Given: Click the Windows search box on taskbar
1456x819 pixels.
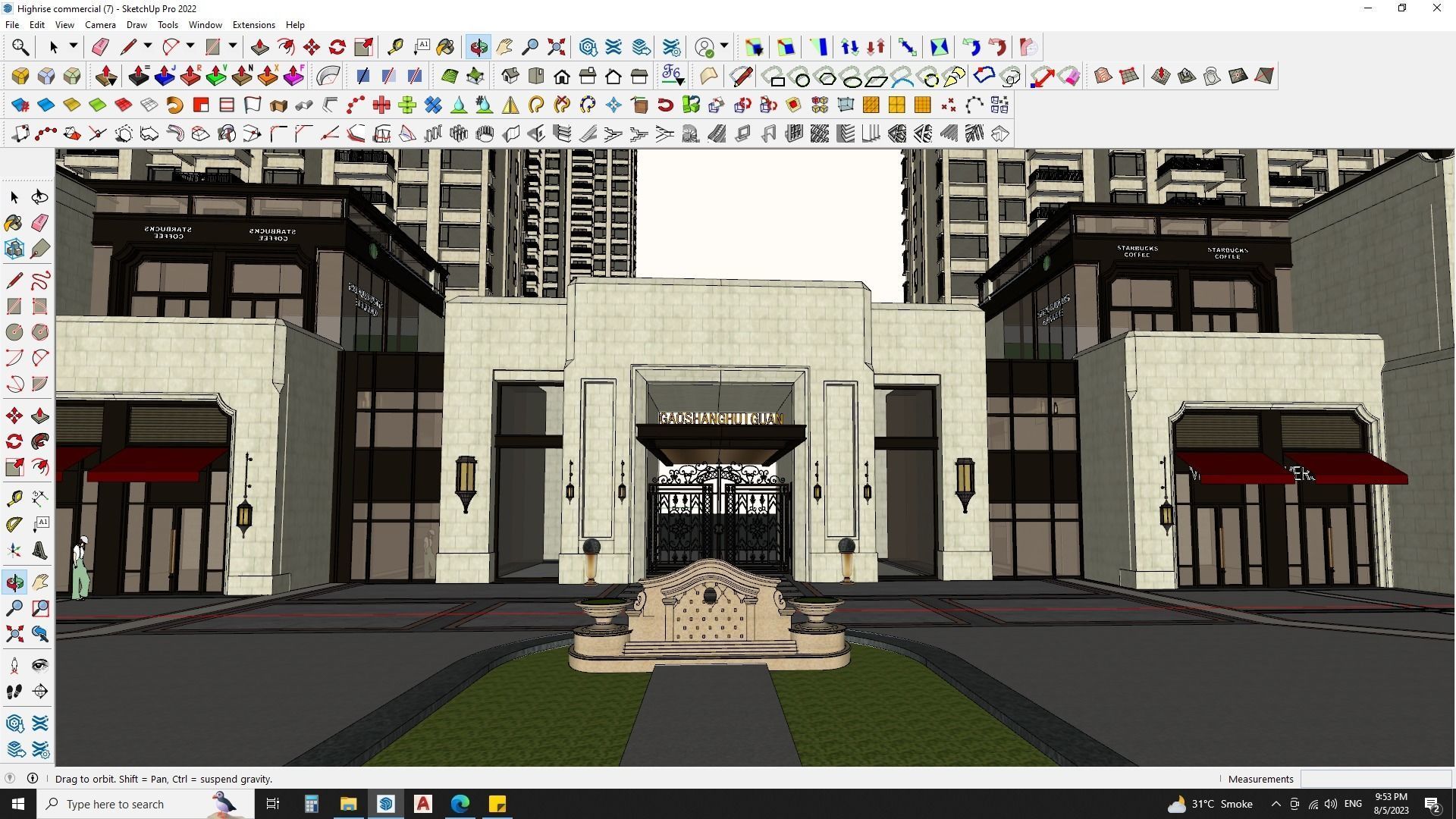Looking at the screenshot, I should coord(146,804).
